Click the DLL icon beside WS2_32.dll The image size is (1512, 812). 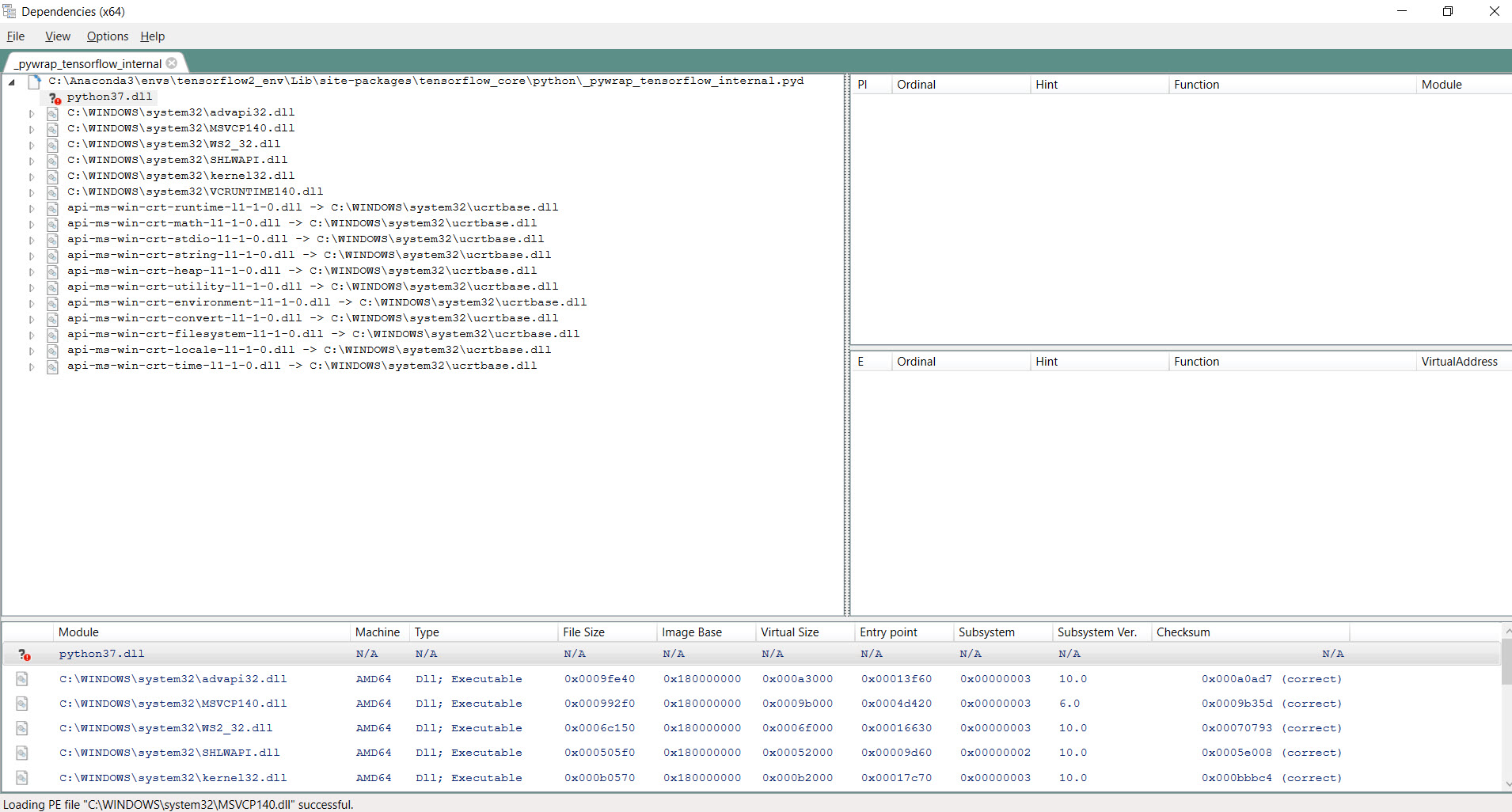click(52, 144)
